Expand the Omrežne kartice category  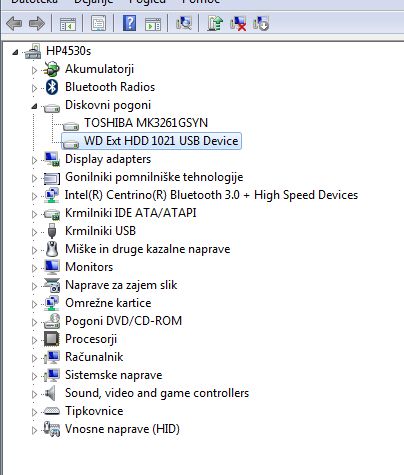[x=34, y=304]
